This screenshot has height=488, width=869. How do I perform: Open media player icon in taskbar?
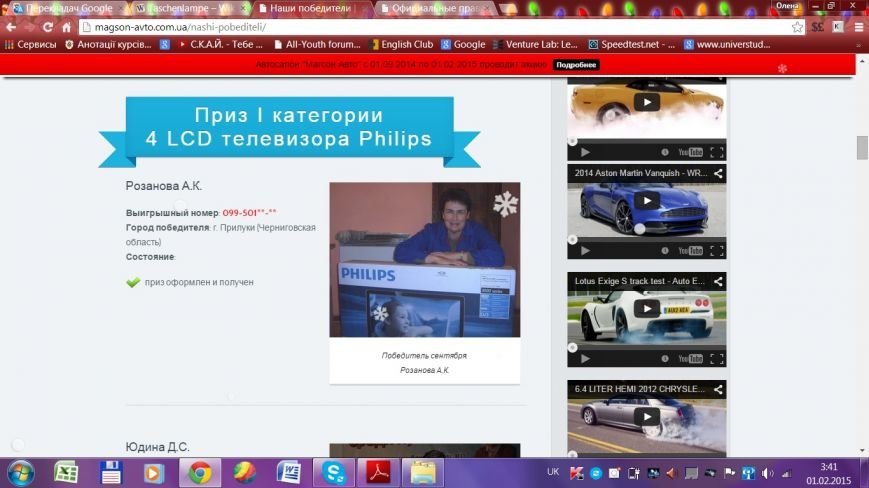(x=154, y=473)
